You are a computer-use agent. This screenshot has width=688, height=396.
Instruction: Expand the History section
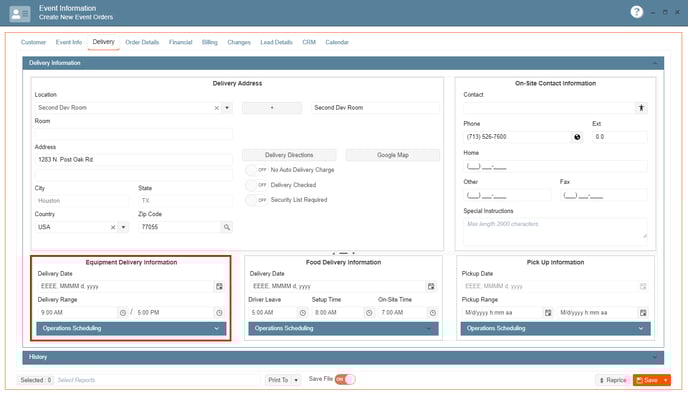coord(343,357)
